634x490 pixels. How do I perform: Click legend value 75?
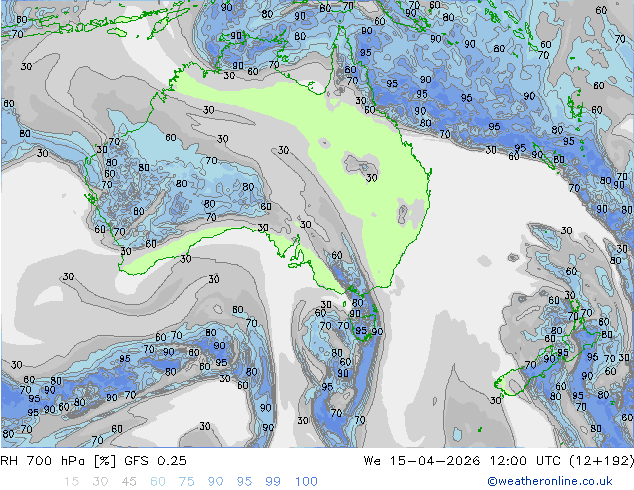tap(187, 482)
